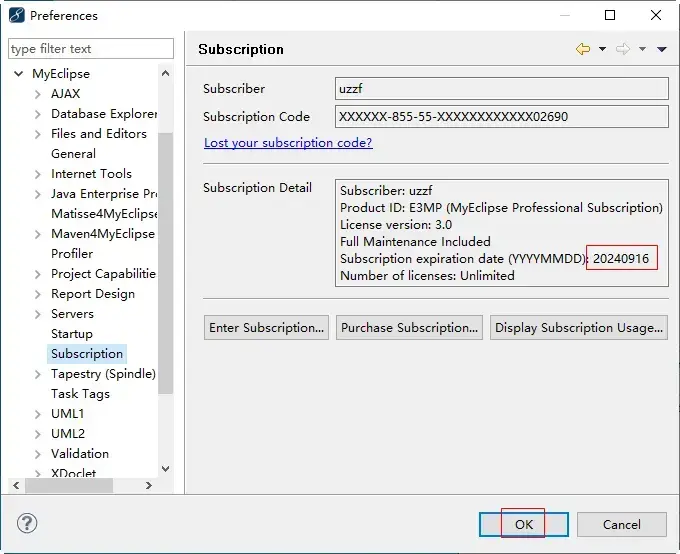Expand the Validation node
The image size is (680, 554).
pos(38,454)
